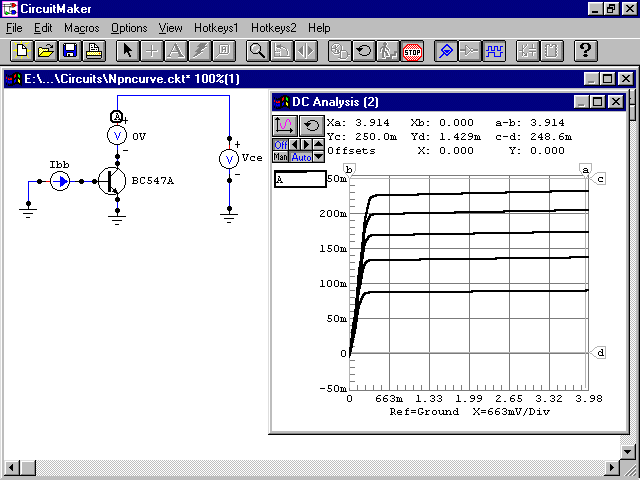640x480 pixels.
Task: Click the reset/refresh icon in DC Analysis
Action: [311, 124]
